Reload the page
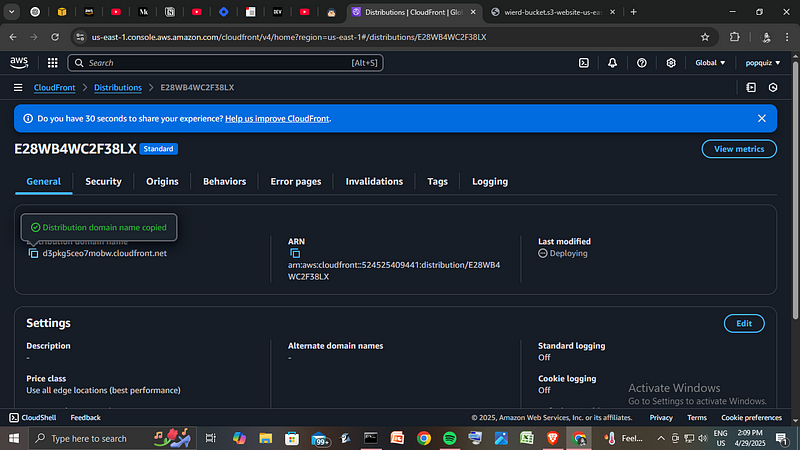This screenshot has height=450, width=800. (55, 37)
